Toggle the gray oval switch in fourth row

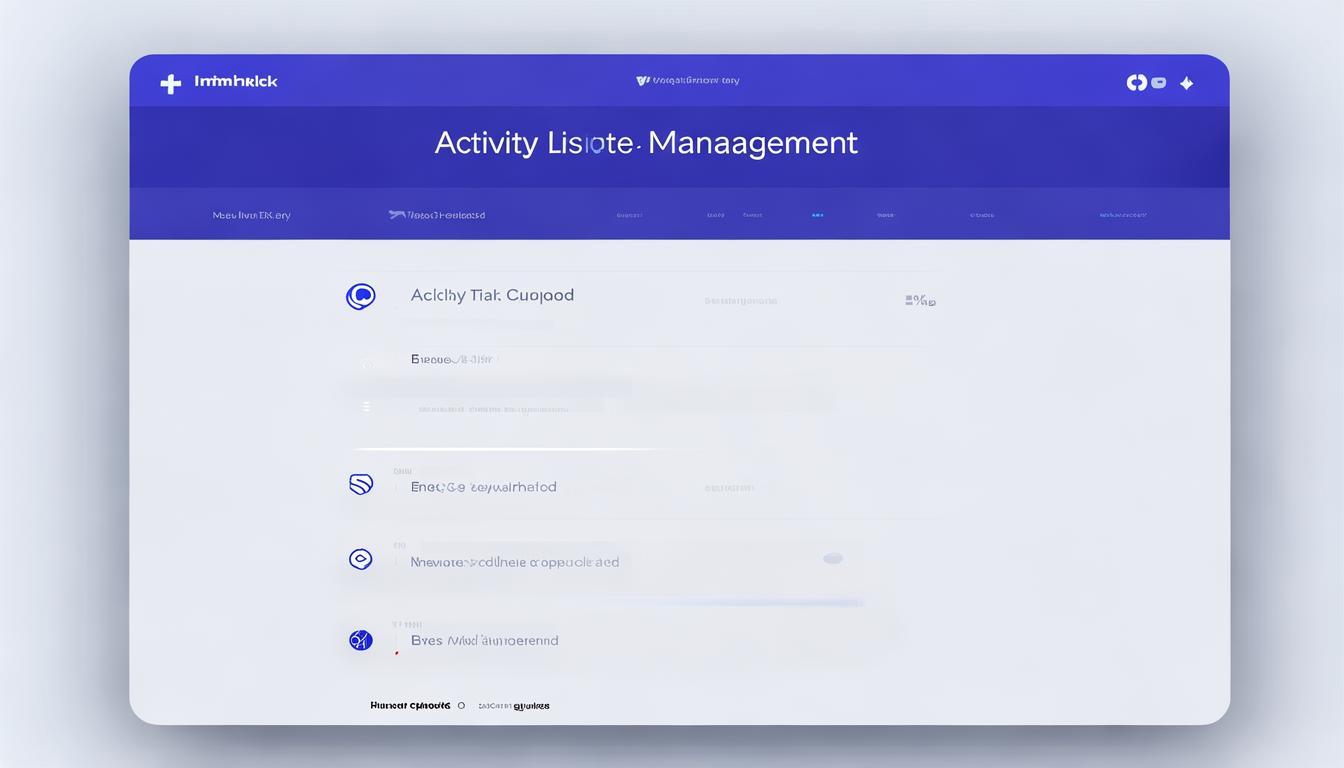pos(832,559)
